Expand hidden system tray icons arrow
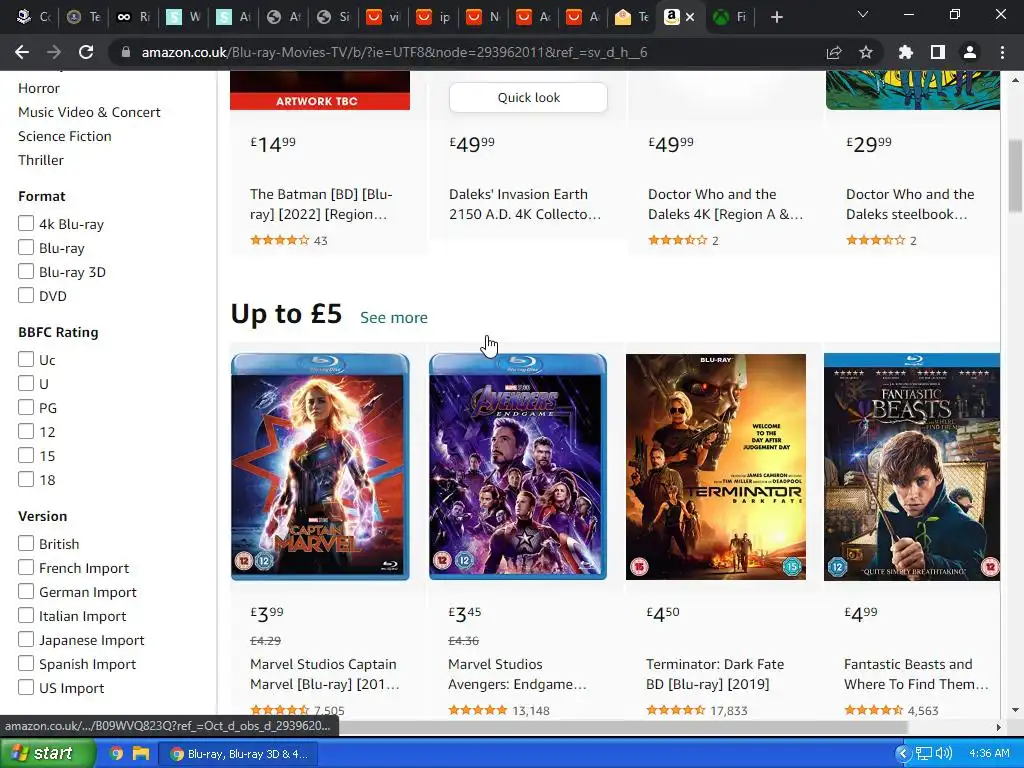1024x768 pixels. coord(903,753)
